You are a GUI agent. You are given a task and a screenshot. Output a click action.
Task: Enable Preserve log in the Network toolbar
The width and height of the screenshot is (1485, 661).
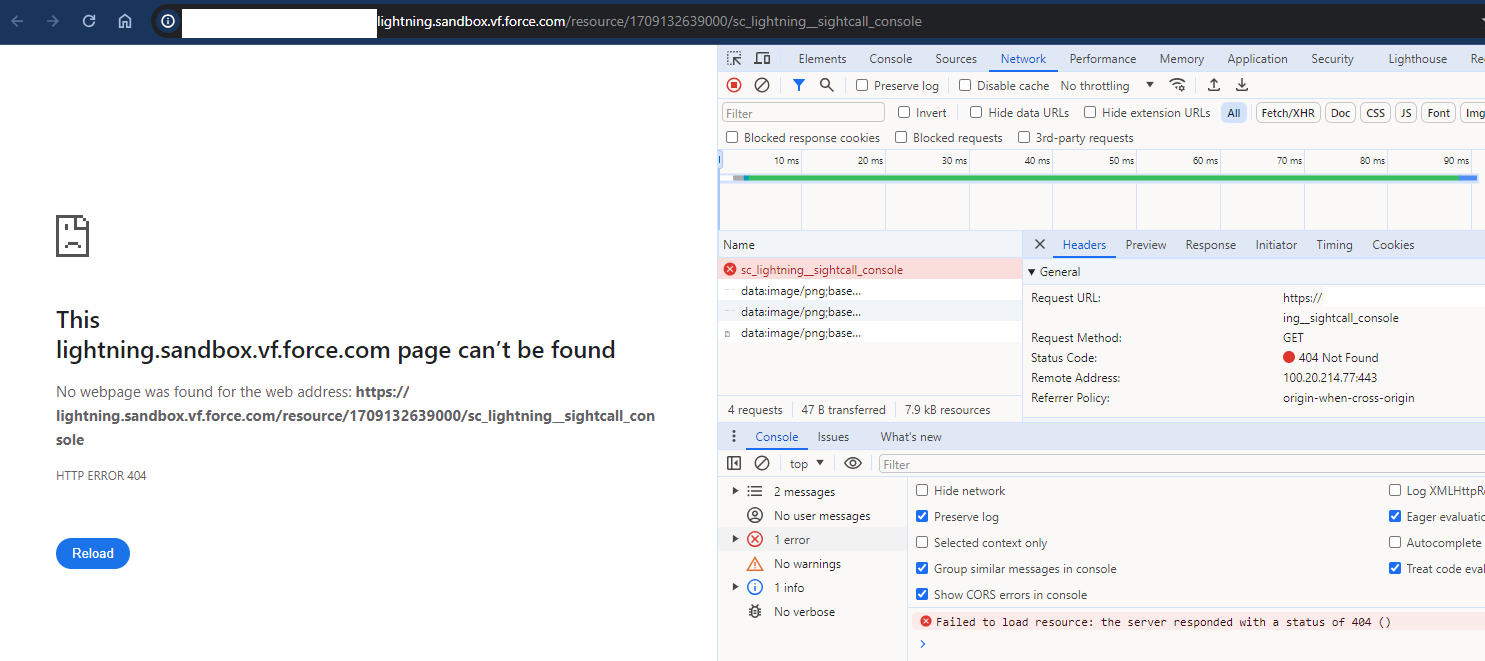point(862,85)
